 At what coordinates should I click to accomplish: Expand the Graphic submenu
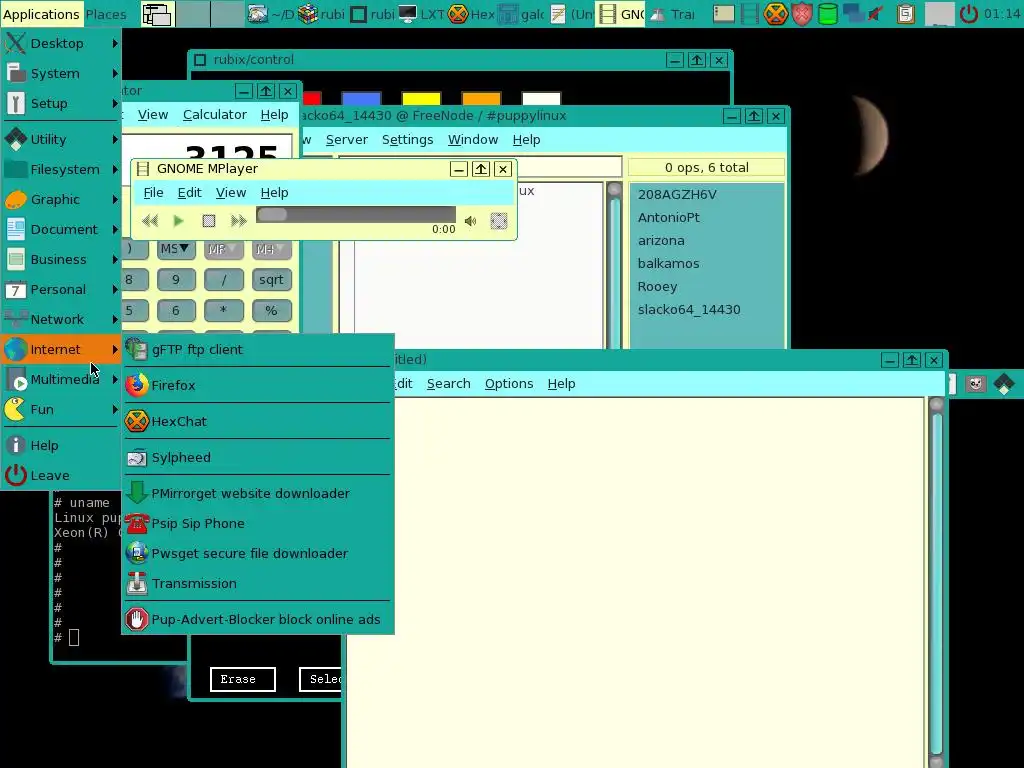61,199
